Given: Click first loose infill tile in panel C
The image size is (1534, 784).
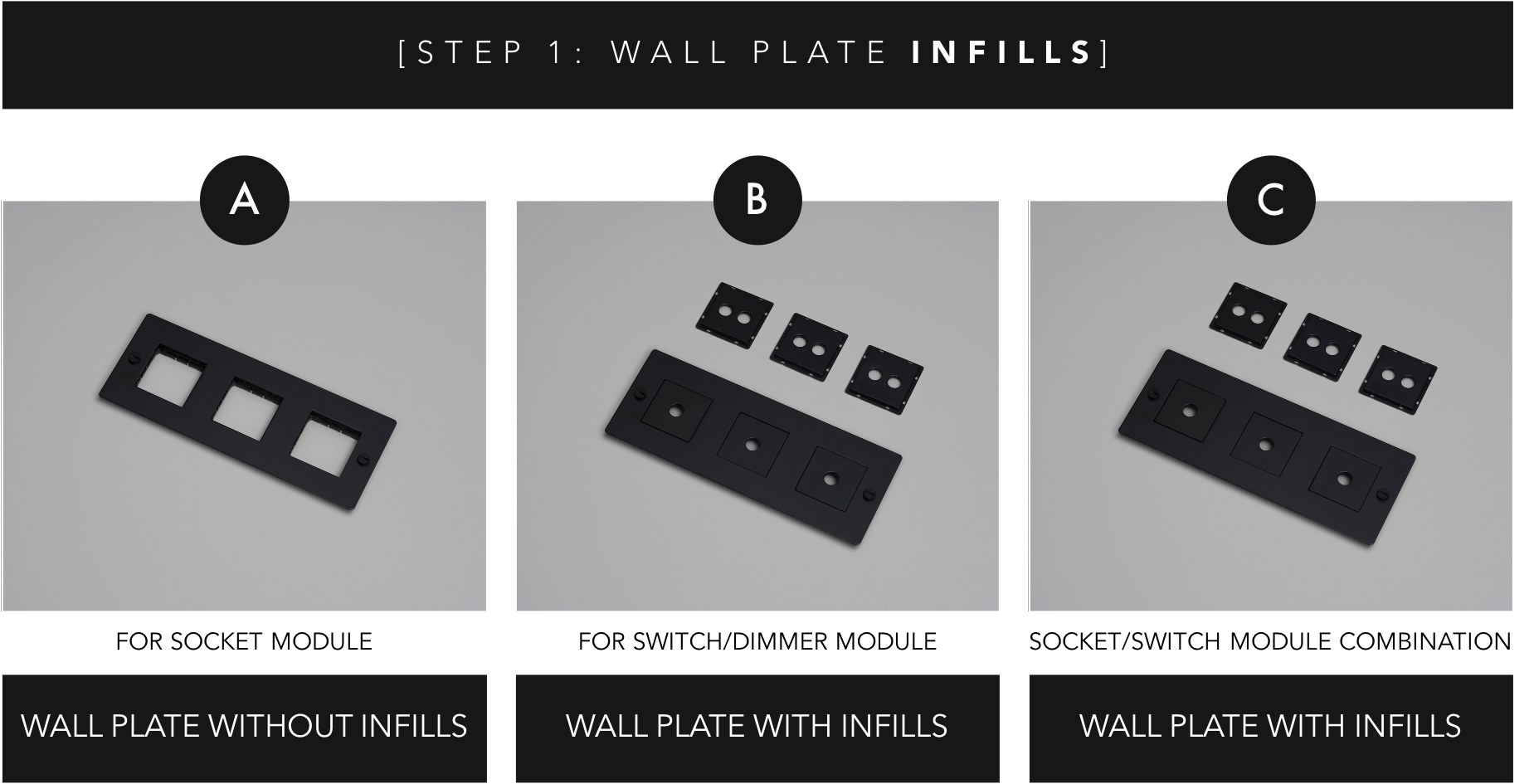Looking at the screenshot, I should pyautogui.click(x=1246, y=315).
